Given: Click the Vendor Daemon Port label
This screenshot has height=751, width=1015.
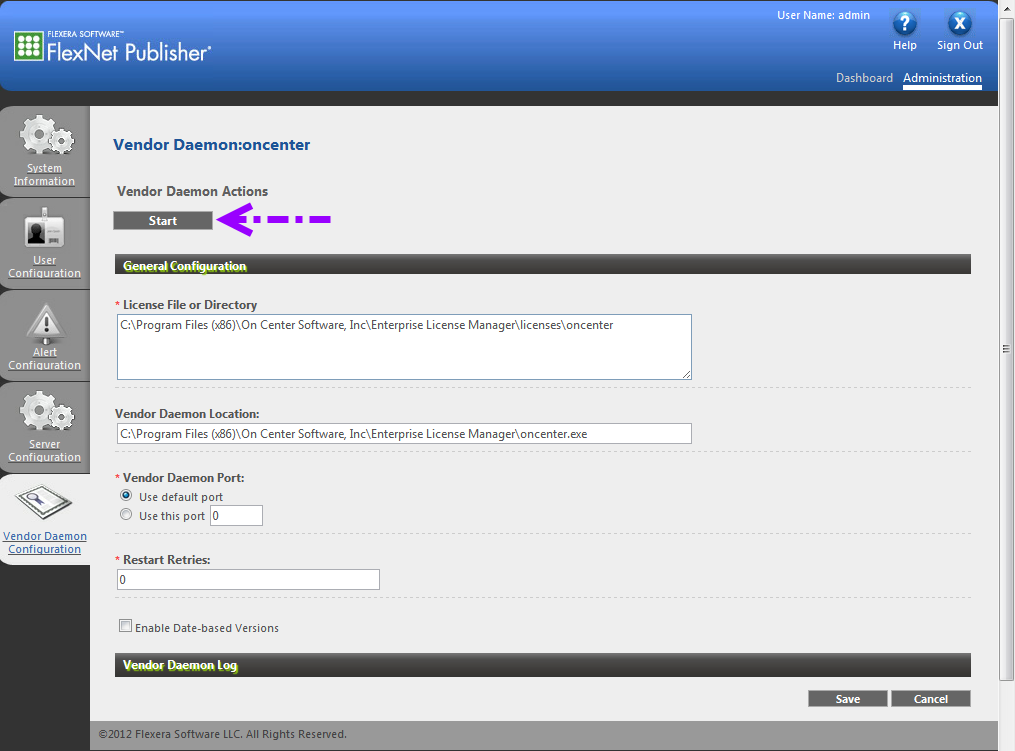Looking at the screenshot, I should tap(183, 478).
